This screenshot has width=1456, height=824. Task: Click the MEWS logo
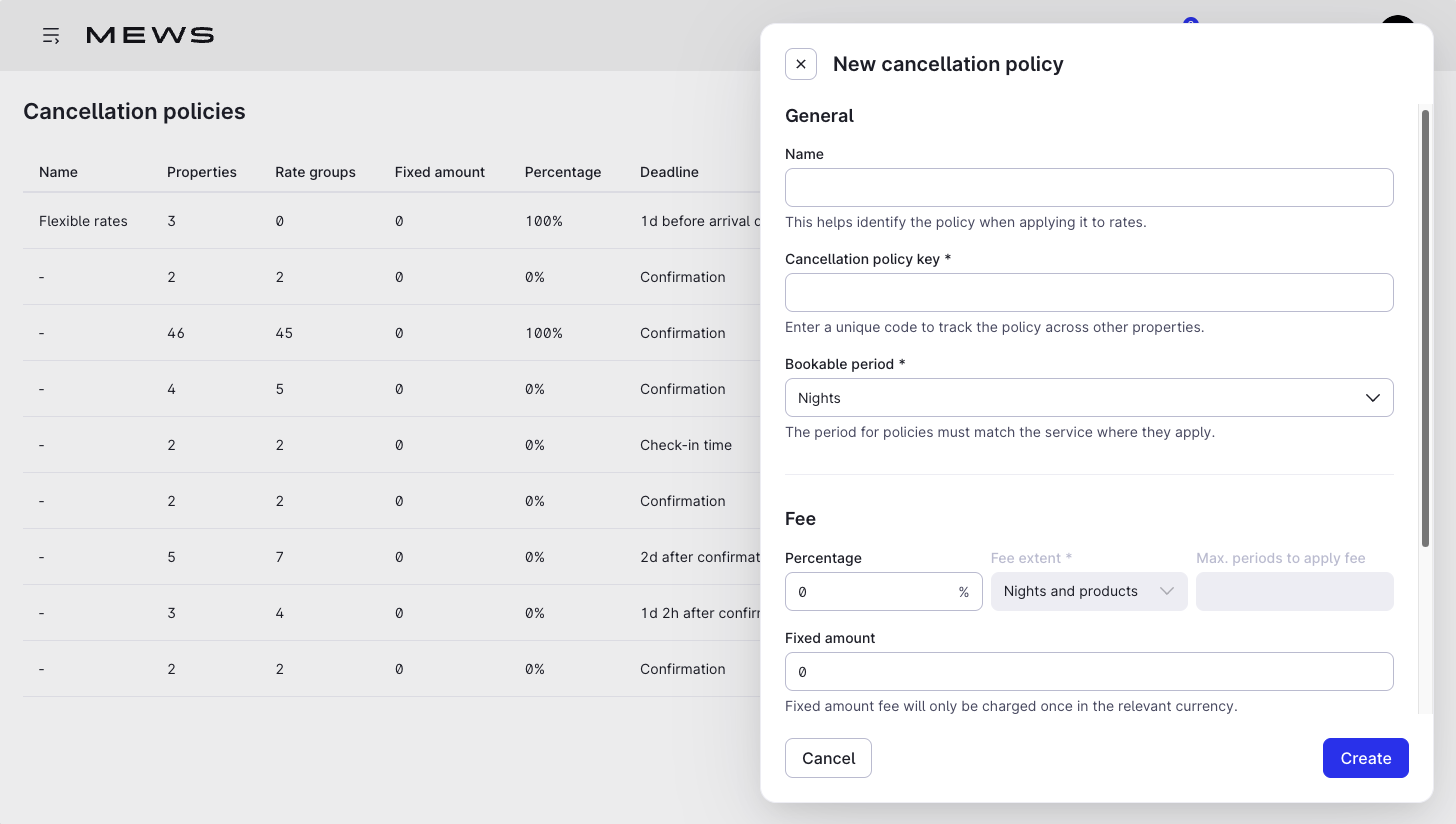click(x=150, y=36)
